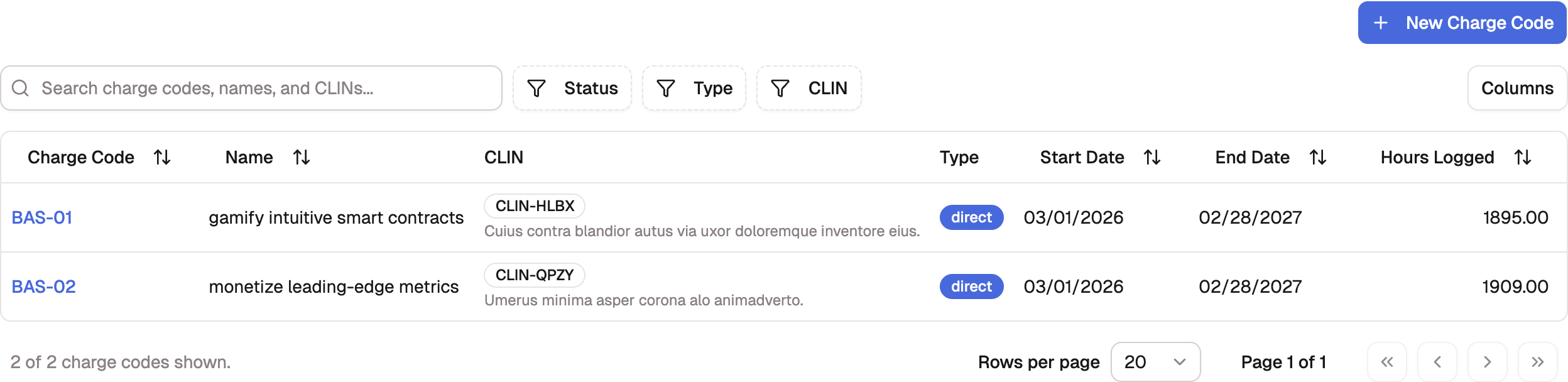Select name gamify intuitive smart contracts
The image size is (1568, 382).
point(336,217)
